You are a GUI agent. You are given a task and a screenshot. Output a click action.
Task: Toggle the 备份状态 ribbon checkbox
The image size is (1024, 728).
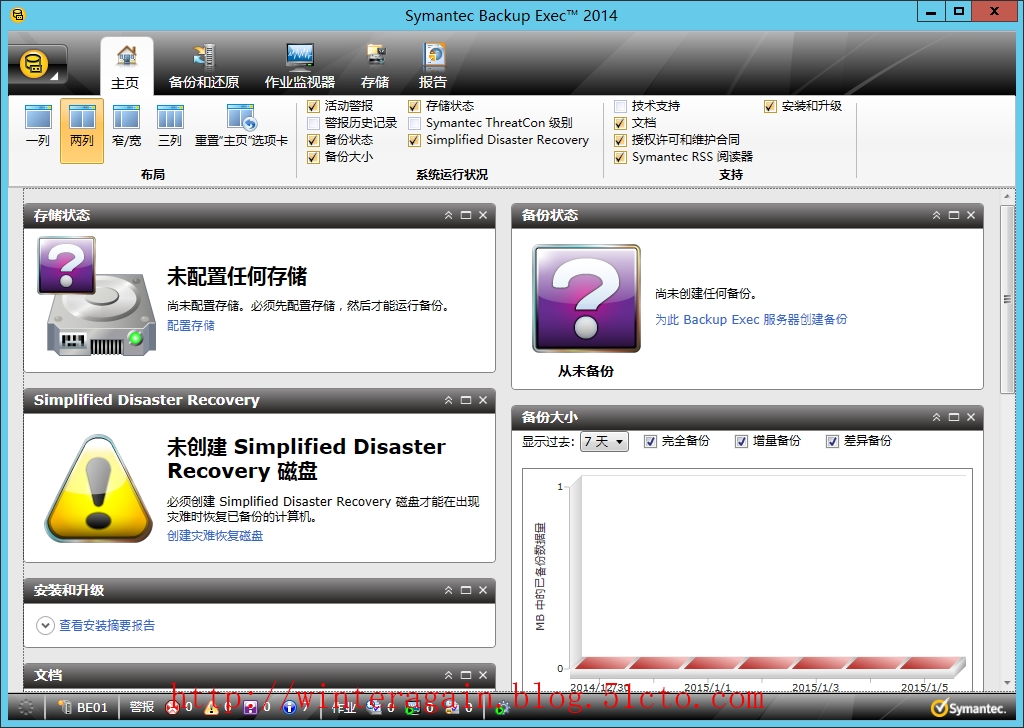coord(313,140)
